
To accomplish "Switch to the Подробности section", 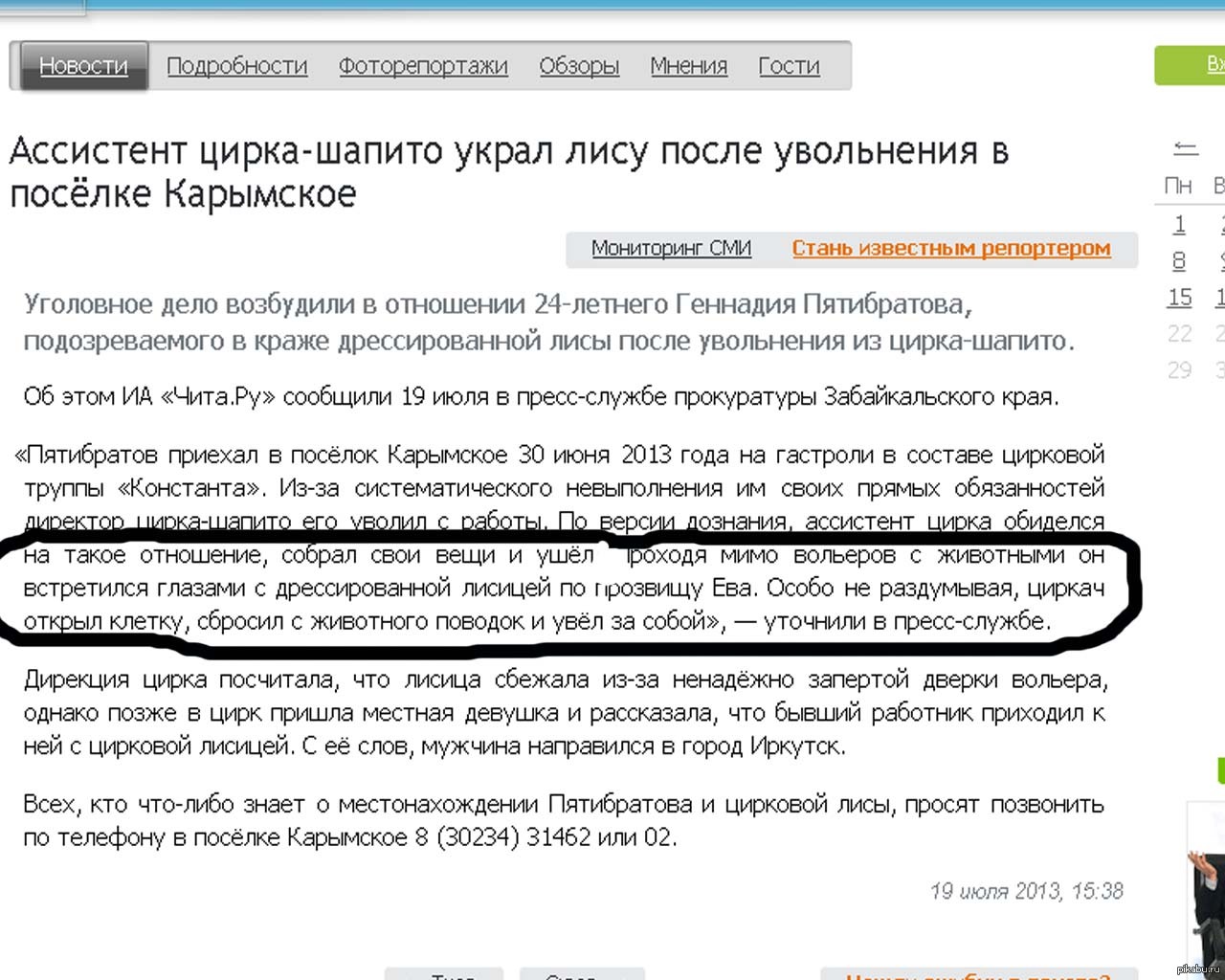I will coord(236,66).
